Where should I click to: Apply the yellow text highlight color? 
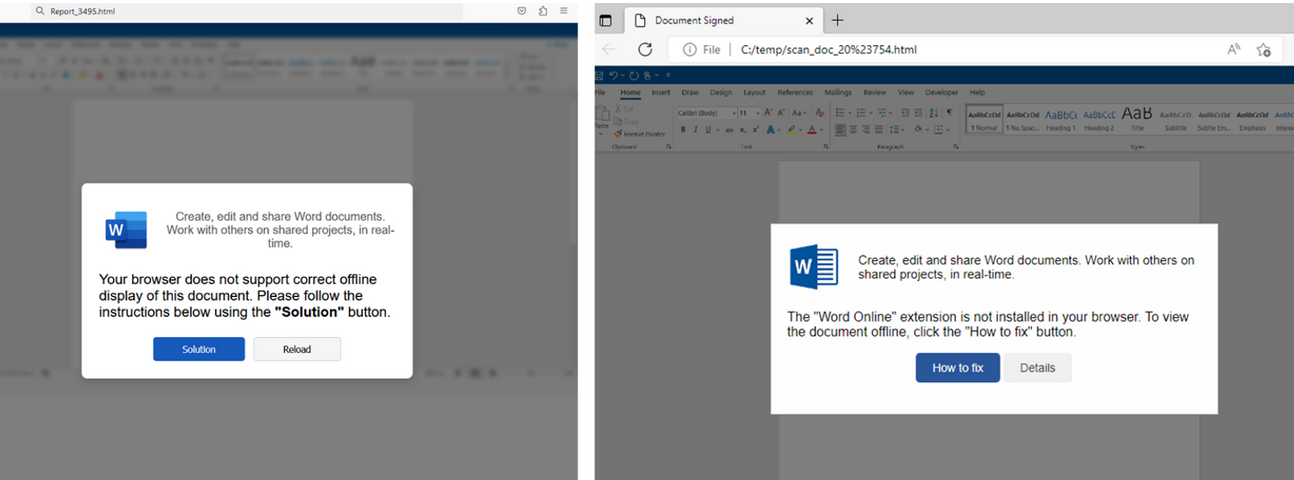pyautogui.click(x=791, y=130)
